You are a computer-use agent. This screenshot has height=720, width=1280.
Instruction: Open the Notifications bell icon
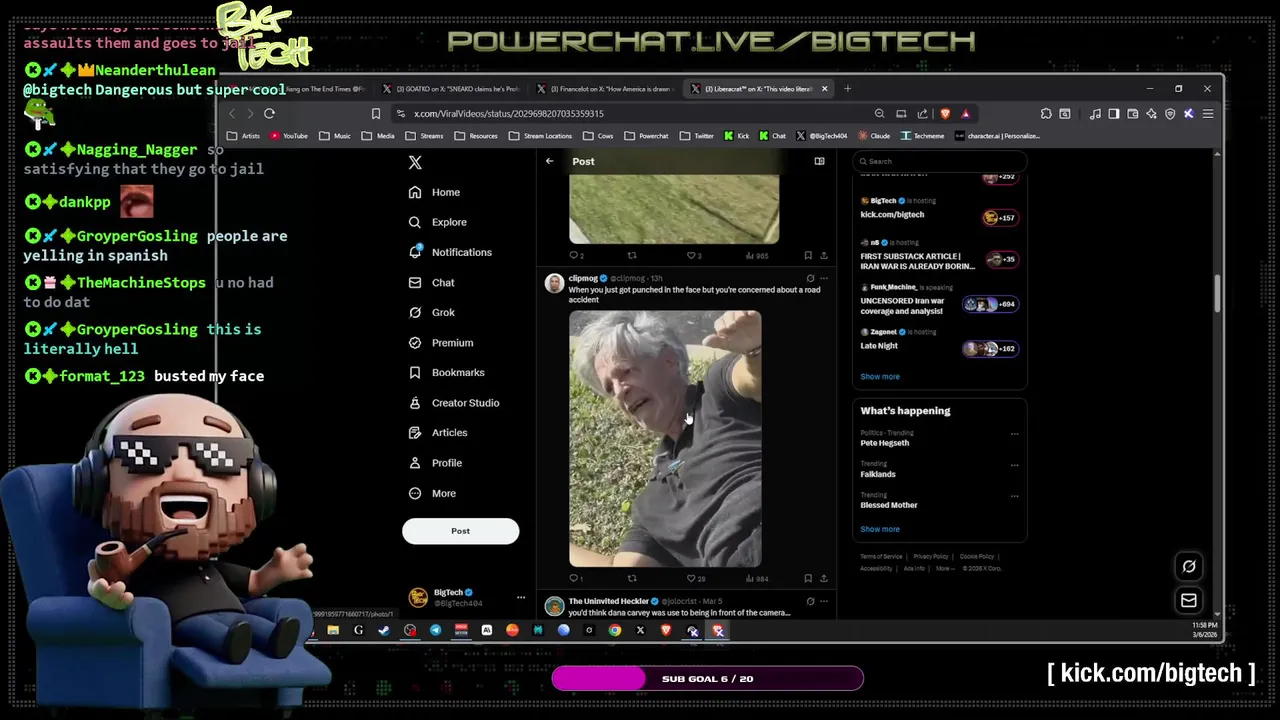click(x=415, y=252)
